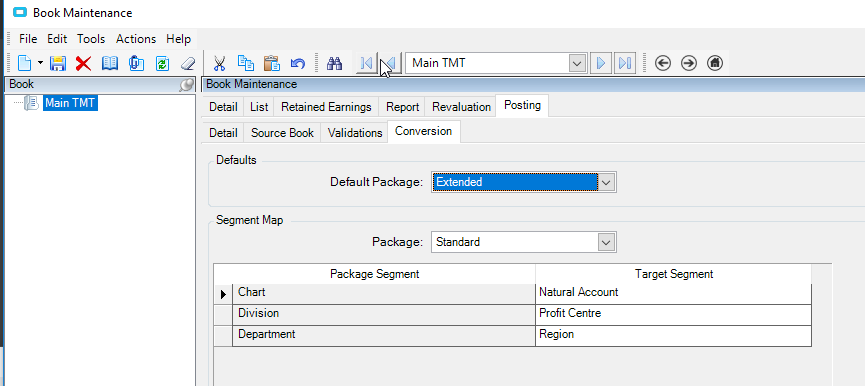The image size is (865, 386).
Task: Click the Target Segment column header
Action: pyautogui.click(x=674, y=274)
